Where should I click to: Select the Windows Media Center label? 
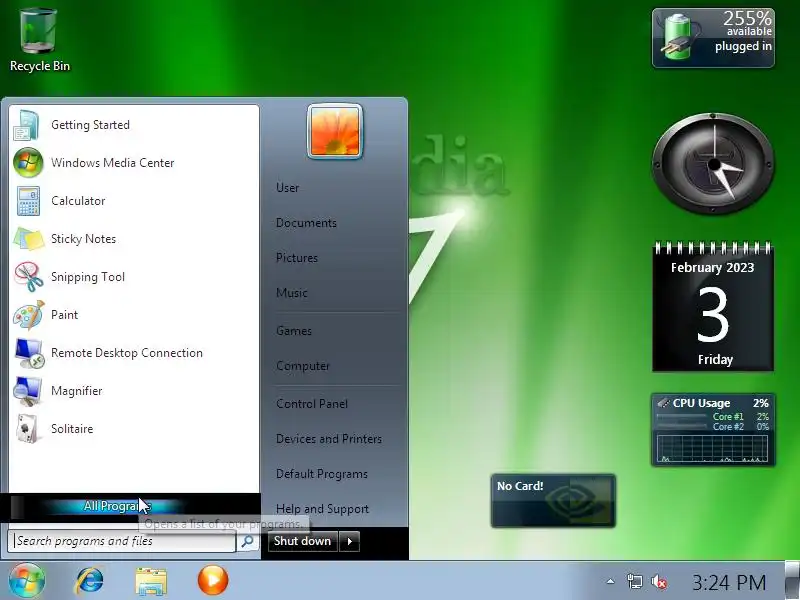pyautogui.click(x=113, y=163)
